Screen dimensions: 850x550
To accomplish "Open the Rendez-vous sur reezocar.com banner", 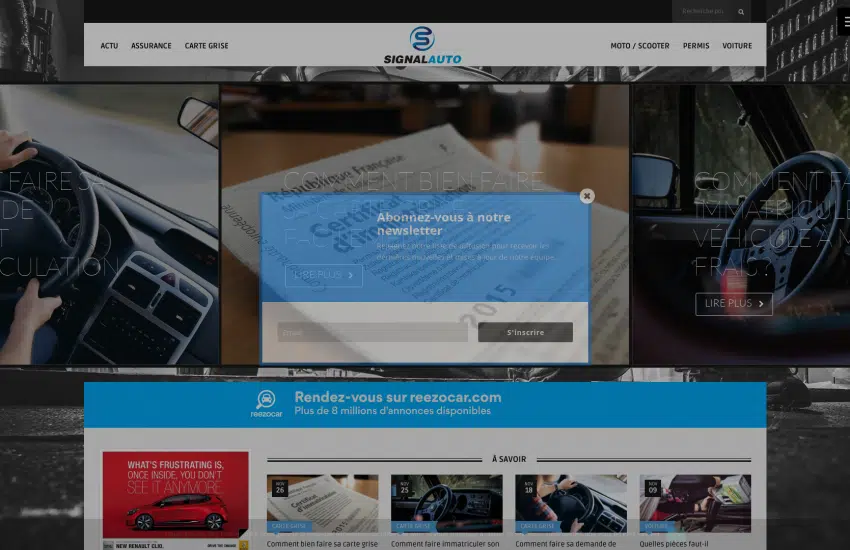I will point(425,405).
